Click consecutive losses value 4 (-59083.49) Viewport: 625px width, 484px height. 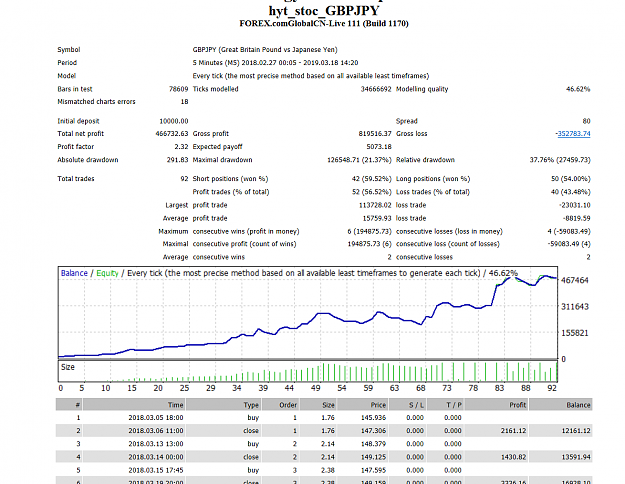click(x=569, y=231)
